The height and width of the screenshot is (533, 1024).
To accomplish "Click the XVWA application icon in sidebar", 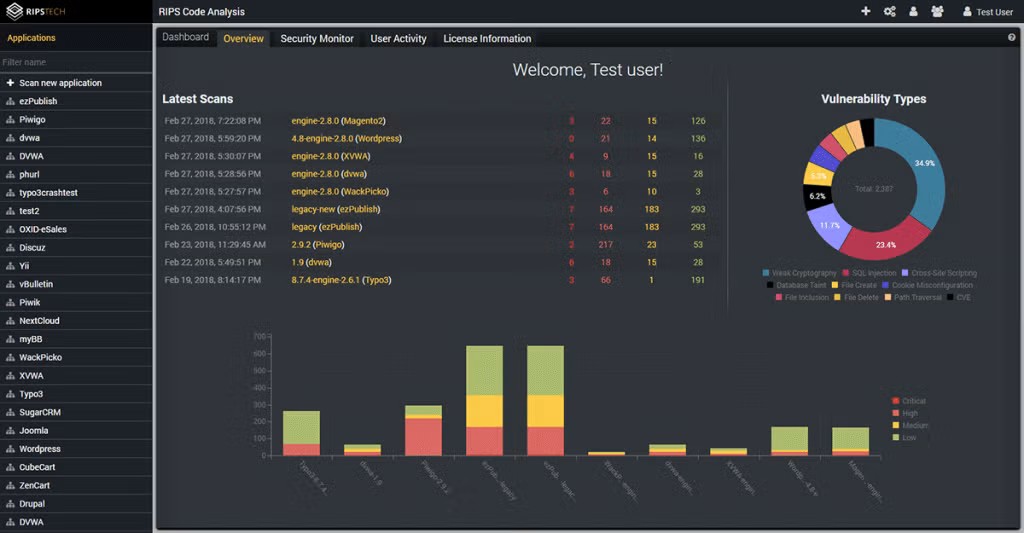I will tap(10, 376).
